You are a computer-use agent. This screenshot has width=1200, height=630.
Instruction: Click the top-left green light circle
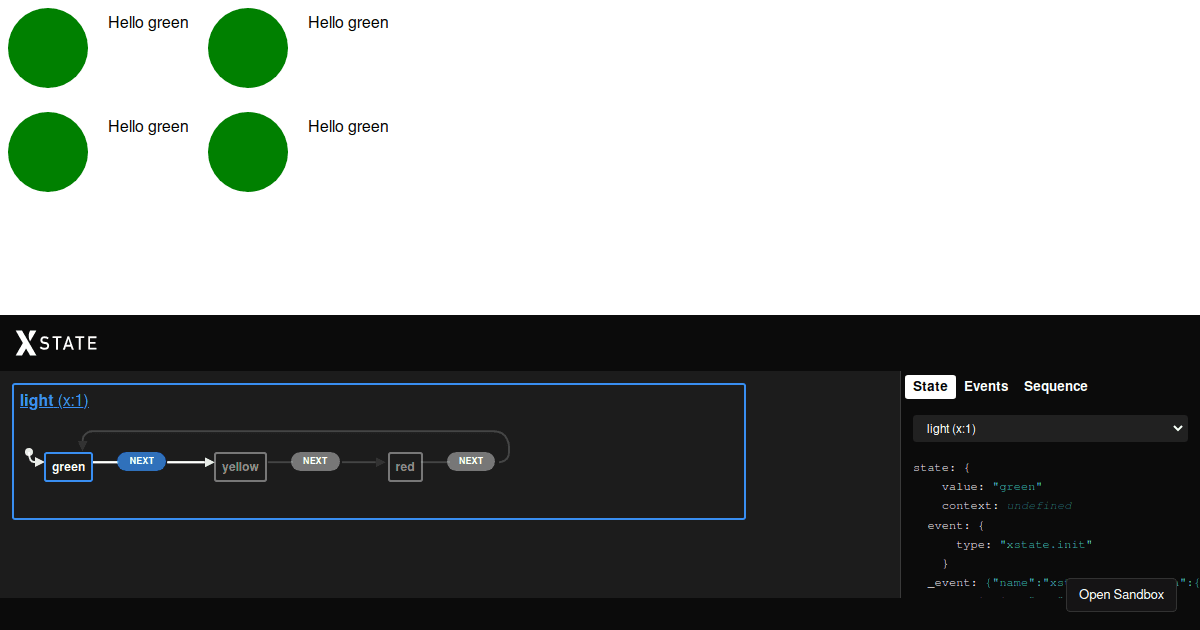48,48
